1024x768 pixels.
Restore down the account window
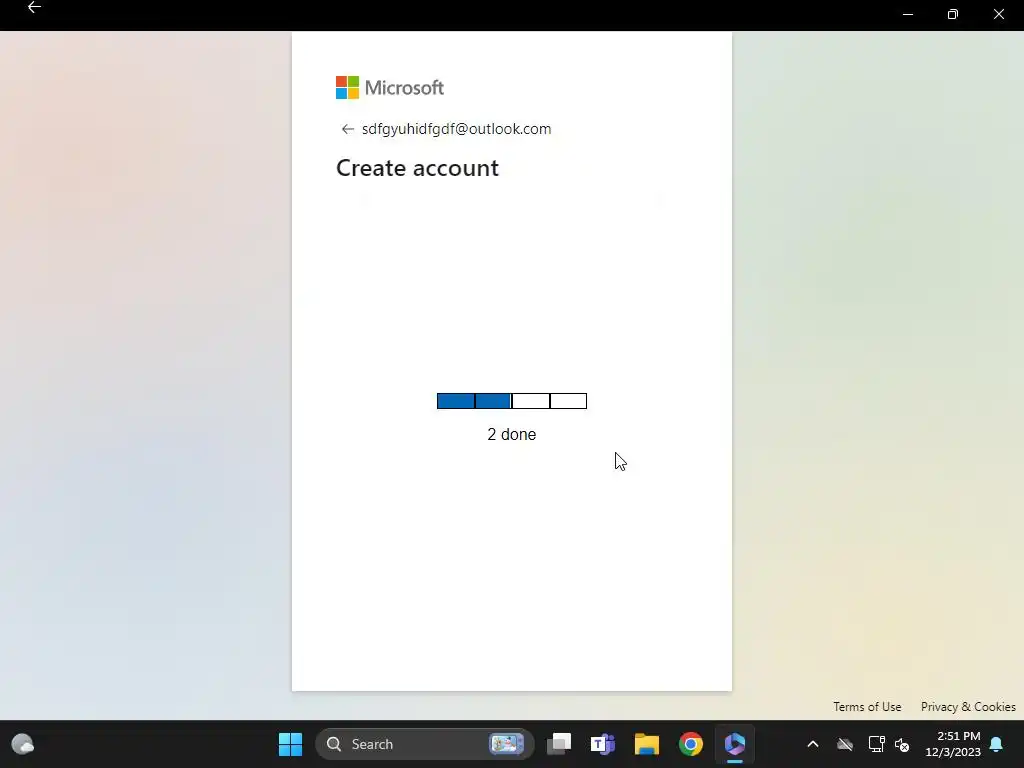pos(953,14)
